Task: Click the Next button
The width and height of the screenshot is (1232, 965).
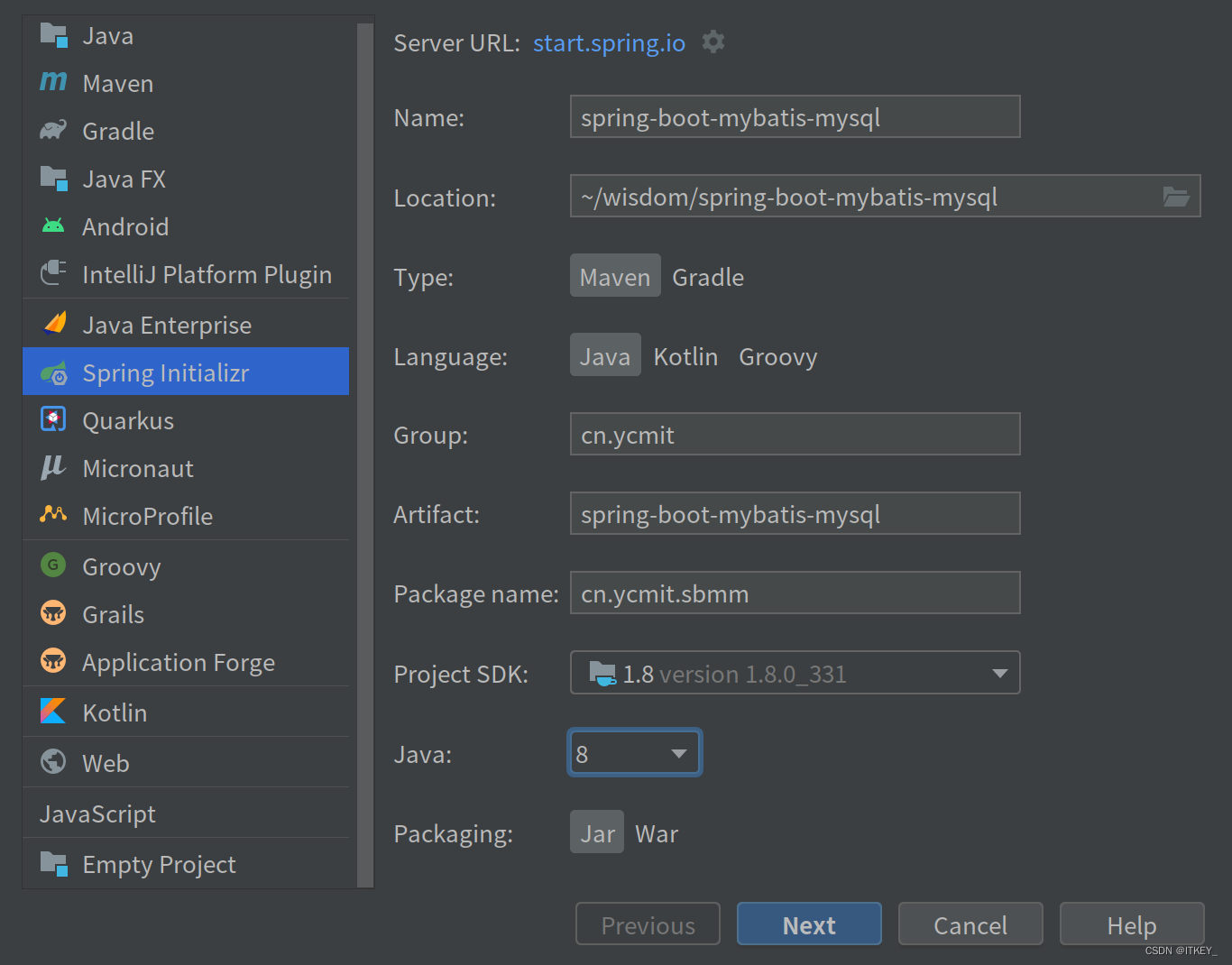Action: [x=809, y=924]
